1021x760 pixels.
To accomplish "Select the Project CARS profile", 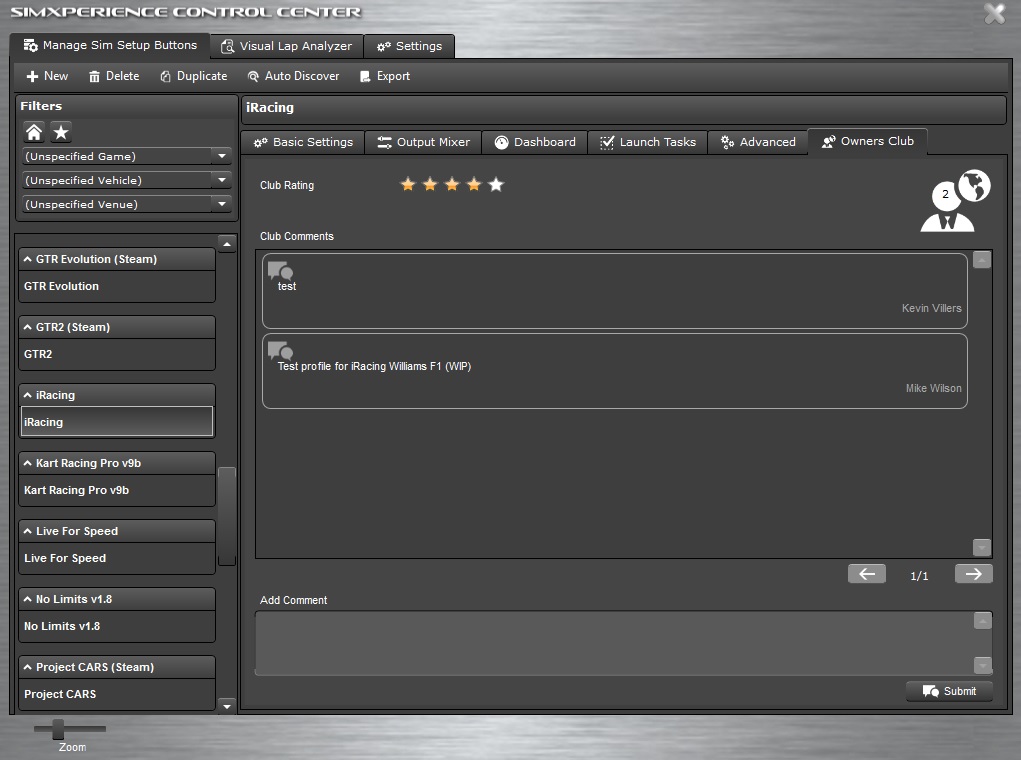I will [117, 694].
